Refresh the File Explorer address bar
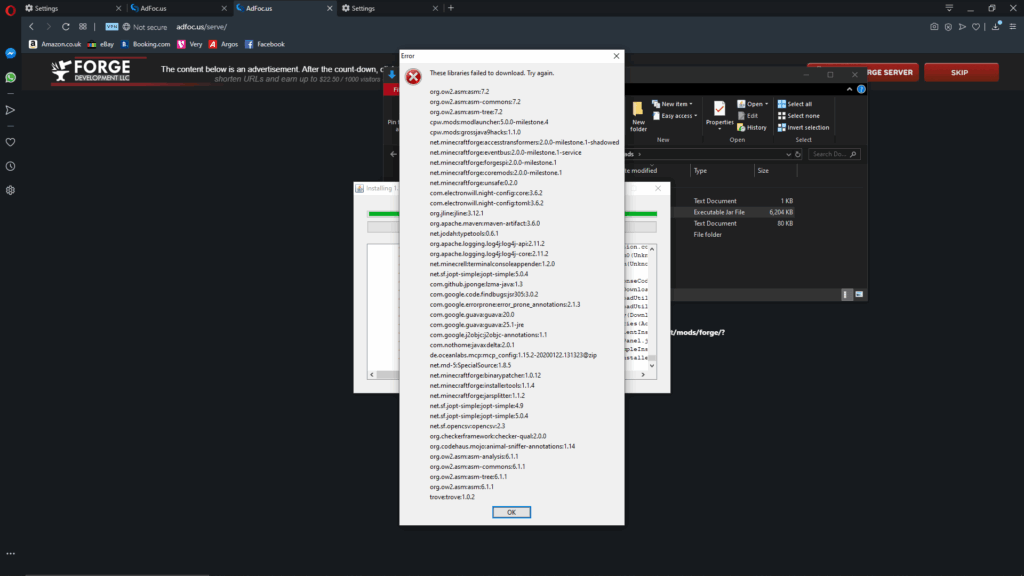Screen dimensions: 1024x576 [798, 154]
